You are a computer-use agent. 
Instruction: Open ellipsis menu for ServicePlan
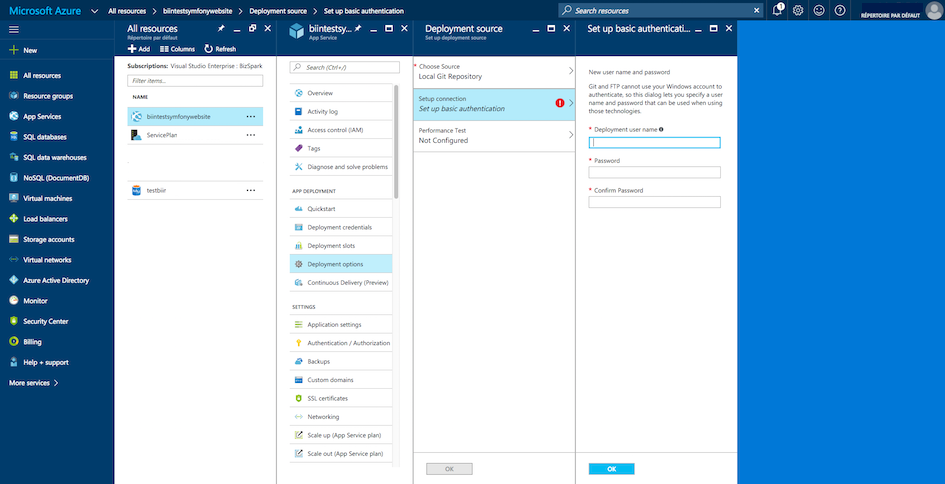coord(251,135)
